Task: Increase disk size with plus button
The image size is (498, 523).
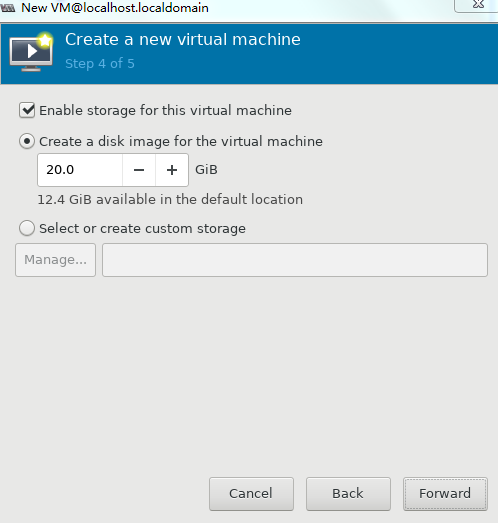Action: click(x=172, y=170)
